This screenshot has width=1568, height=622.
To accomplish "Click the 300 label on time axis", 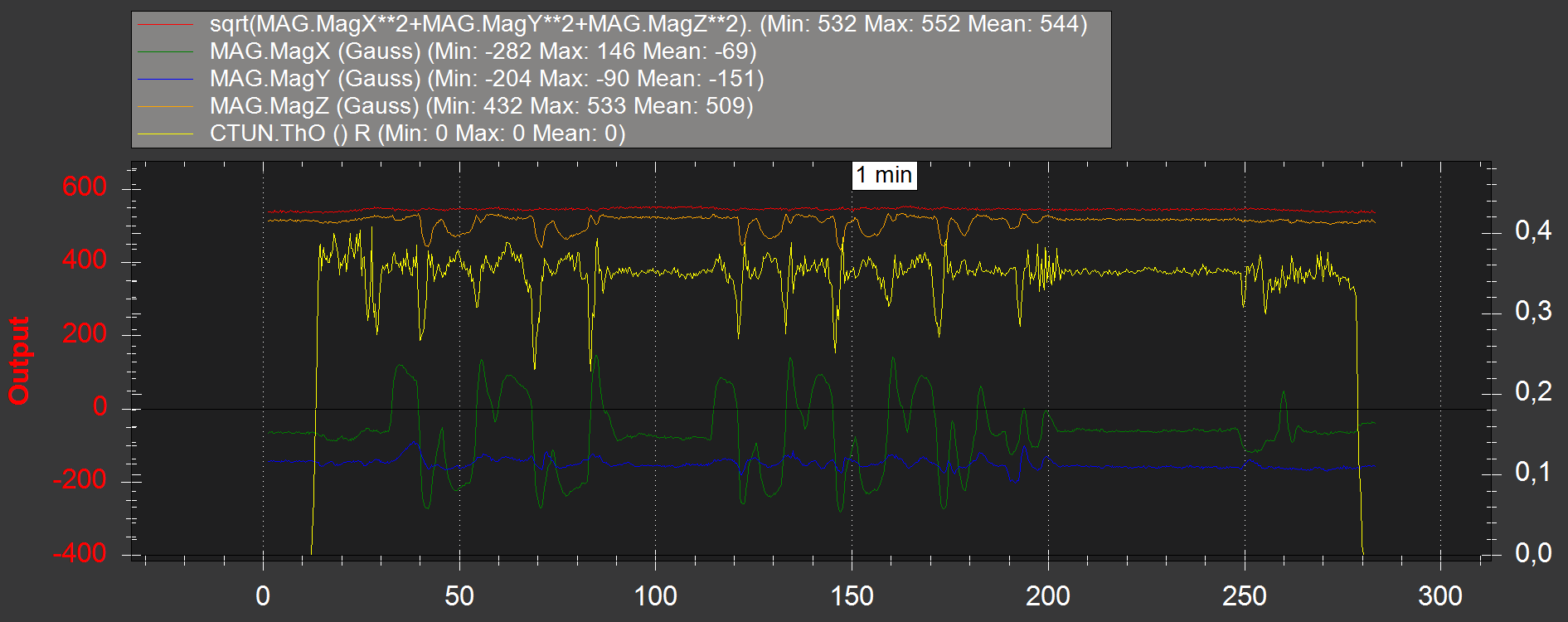I will click(x=1440, y=595).
